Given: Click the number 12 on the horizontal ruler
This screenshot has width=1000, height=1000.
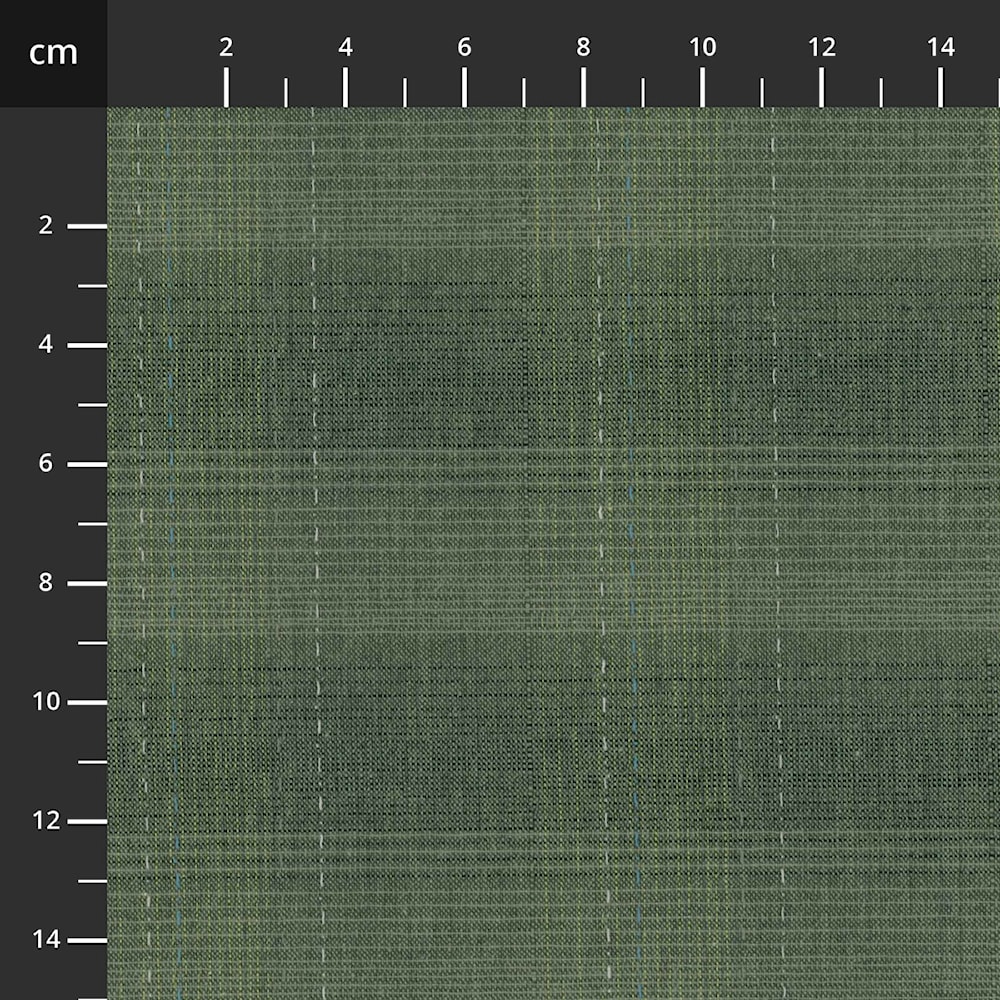Looking at the screenshot, I should pos(822,45).
